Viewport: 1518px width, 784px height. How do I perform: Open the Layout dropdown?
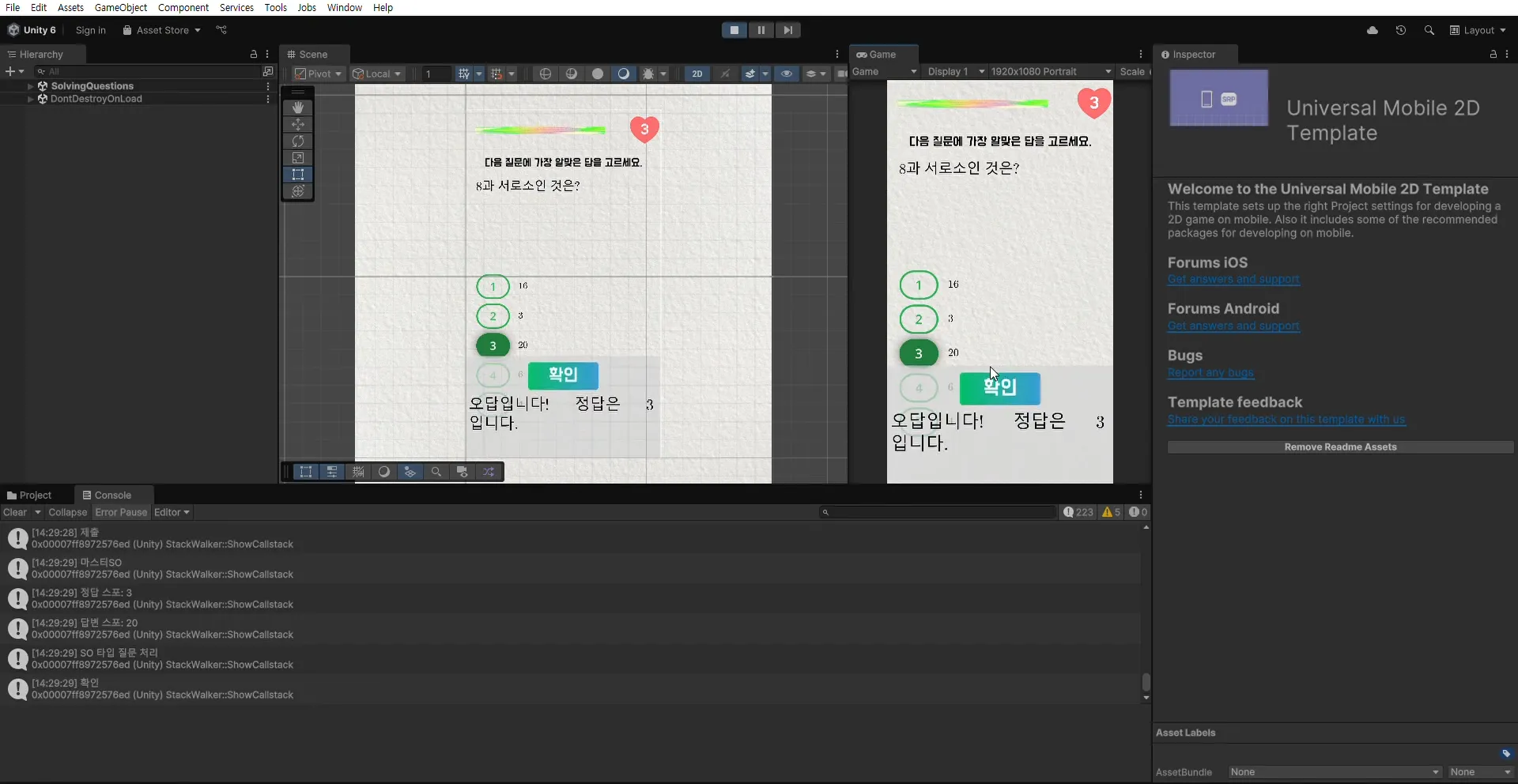(x=1478, y=30)
